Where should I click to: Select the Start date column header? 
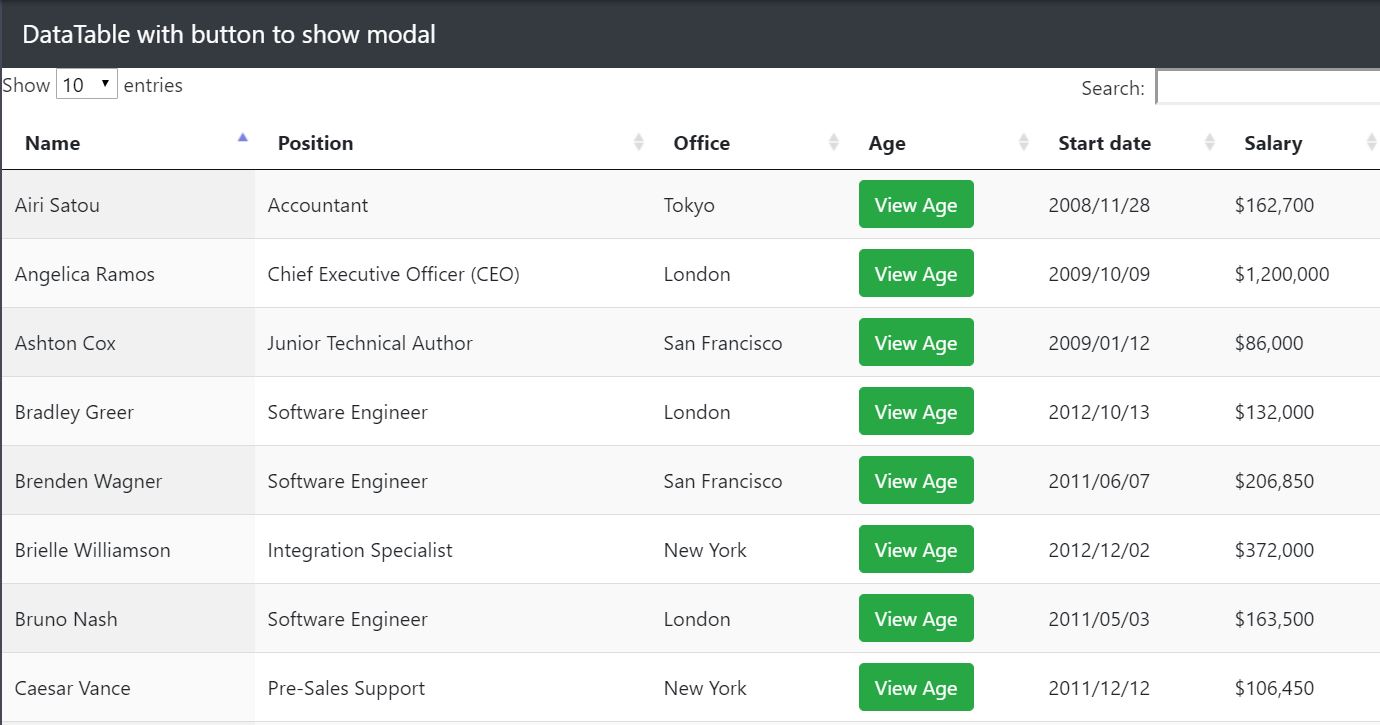[x=1104, y=143]
